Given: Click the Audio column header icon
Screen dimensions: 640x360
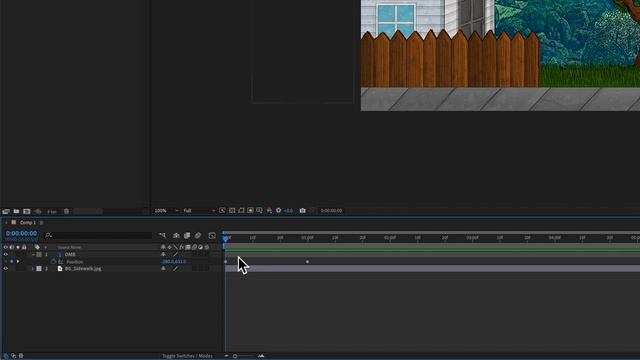Looking at the screenshot, I should point(11,247).
